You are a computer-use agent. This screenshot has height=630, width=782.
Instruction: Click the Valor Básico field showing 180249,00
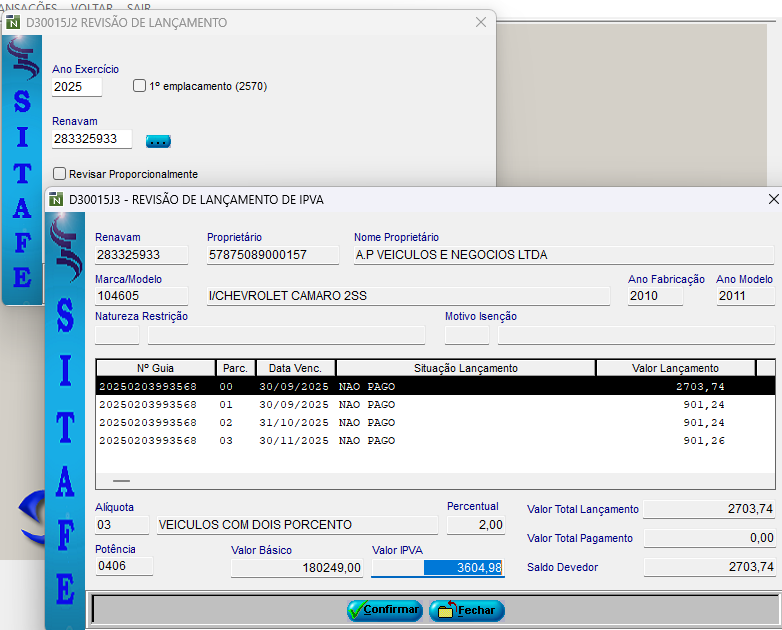(x=296, y=568)
